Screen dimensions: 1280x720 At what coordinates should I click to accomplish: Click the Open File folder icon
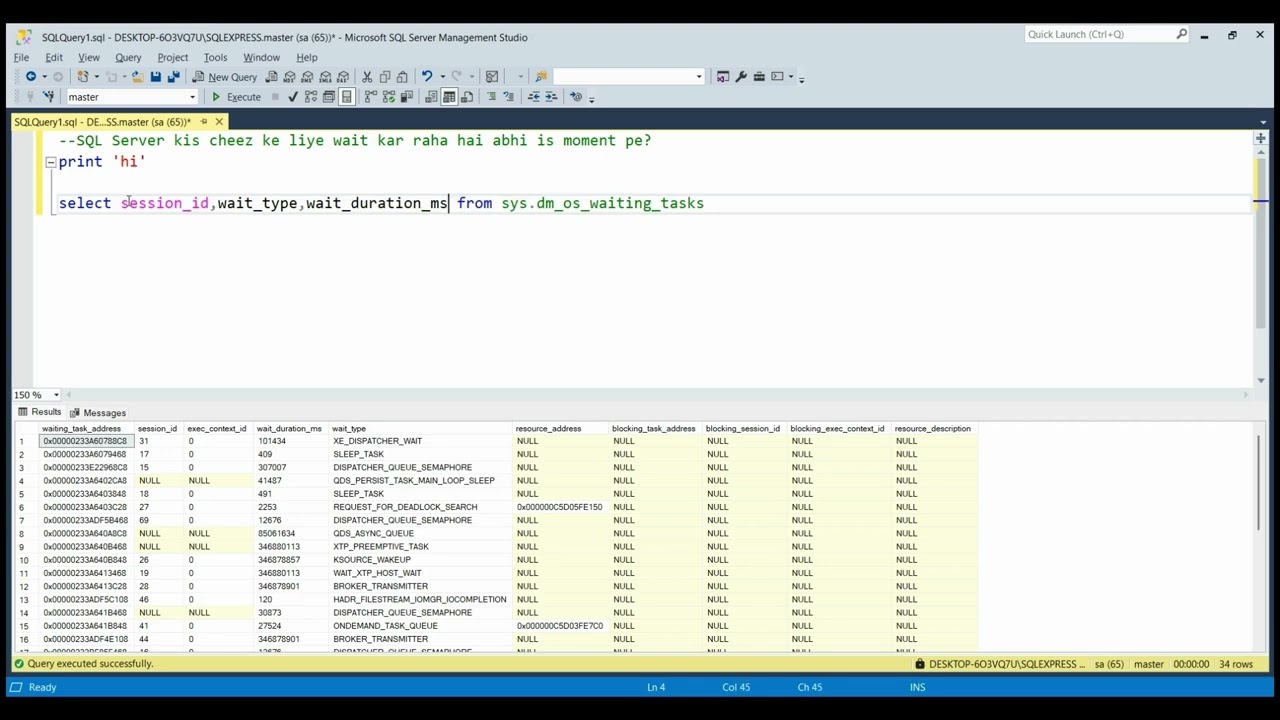(x=137, y=76)
